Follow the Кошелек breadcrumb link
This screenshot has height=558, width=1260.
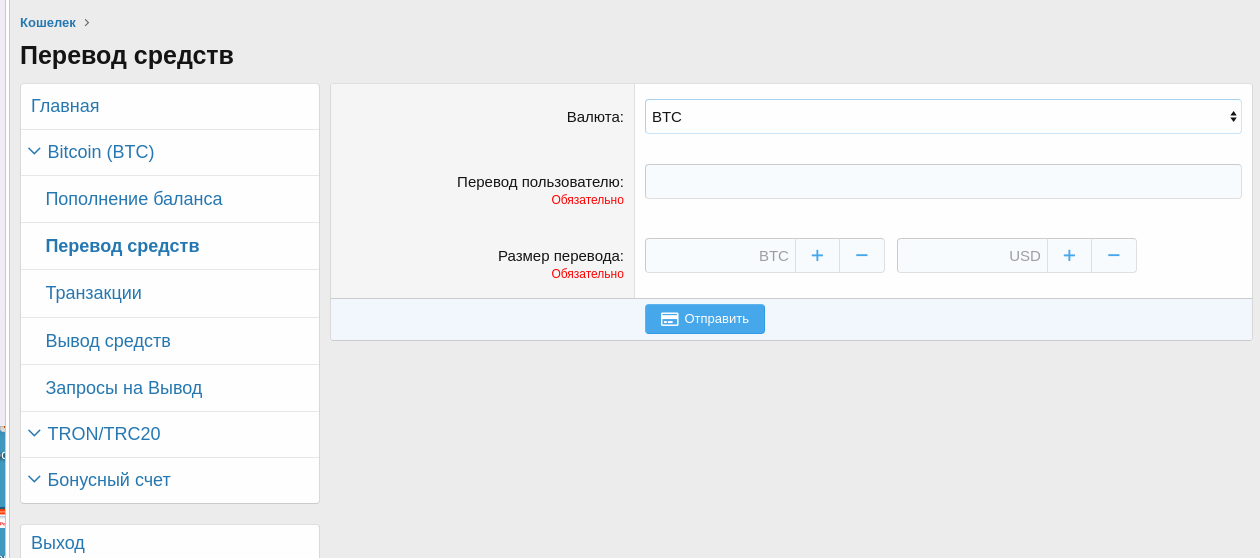click(x=48, y=22)
